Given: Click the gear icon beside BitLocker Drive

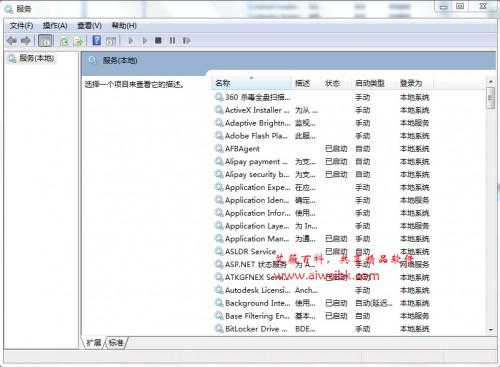Looking at the screenshot, I should [219, 328].
